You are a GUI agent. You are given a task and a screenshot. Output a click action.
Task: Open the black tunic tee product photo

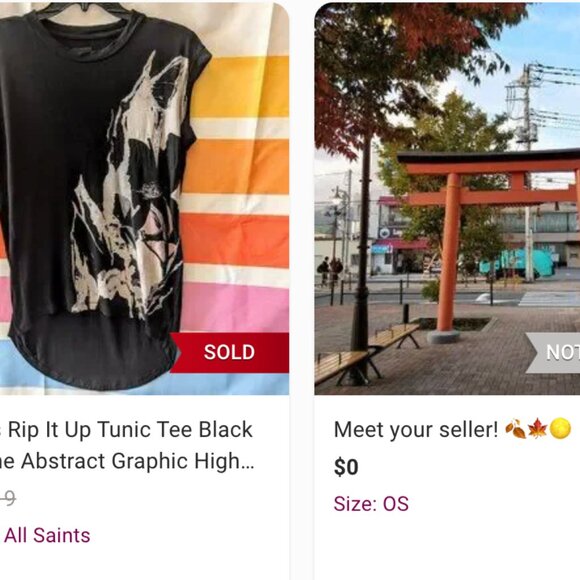(144, 199)
